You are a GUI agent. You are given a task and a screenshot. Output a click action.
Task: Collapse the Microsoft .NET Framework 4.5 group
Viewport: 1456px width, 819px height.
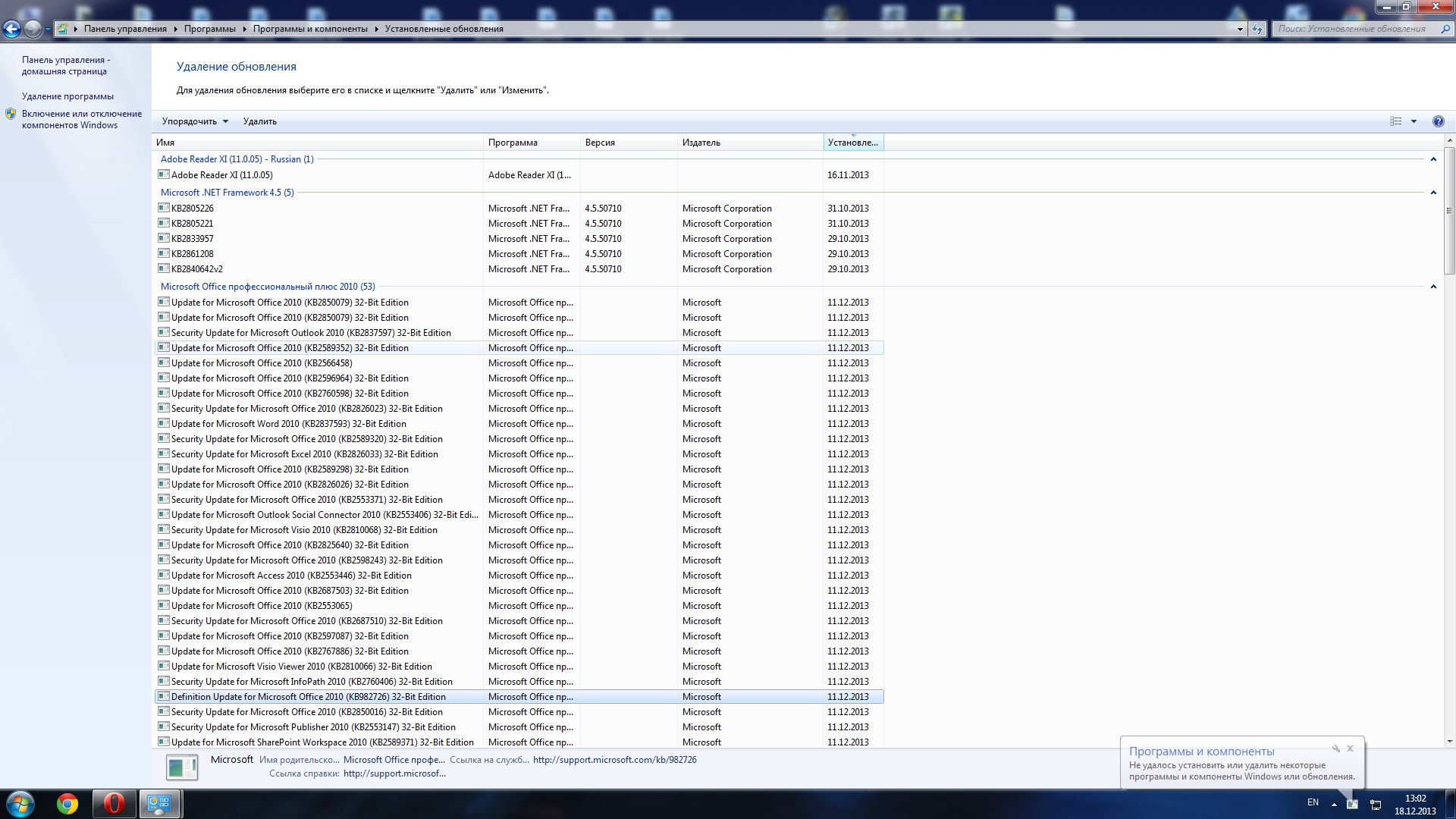[x=1433, y=193]
